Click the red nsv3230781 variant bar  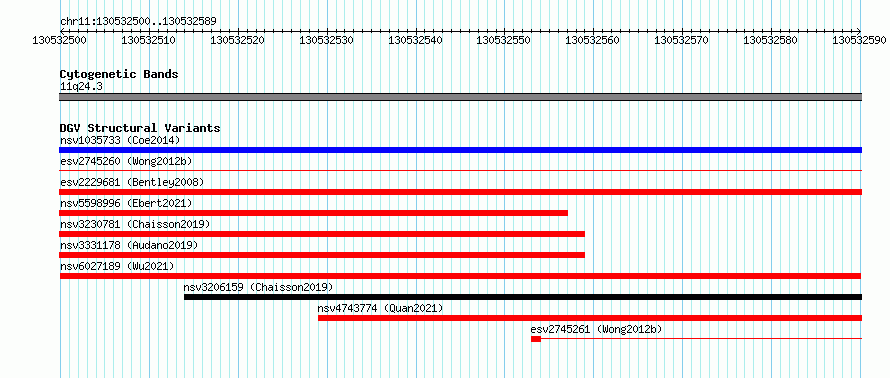pyautogui.click(x=322, y=234)
